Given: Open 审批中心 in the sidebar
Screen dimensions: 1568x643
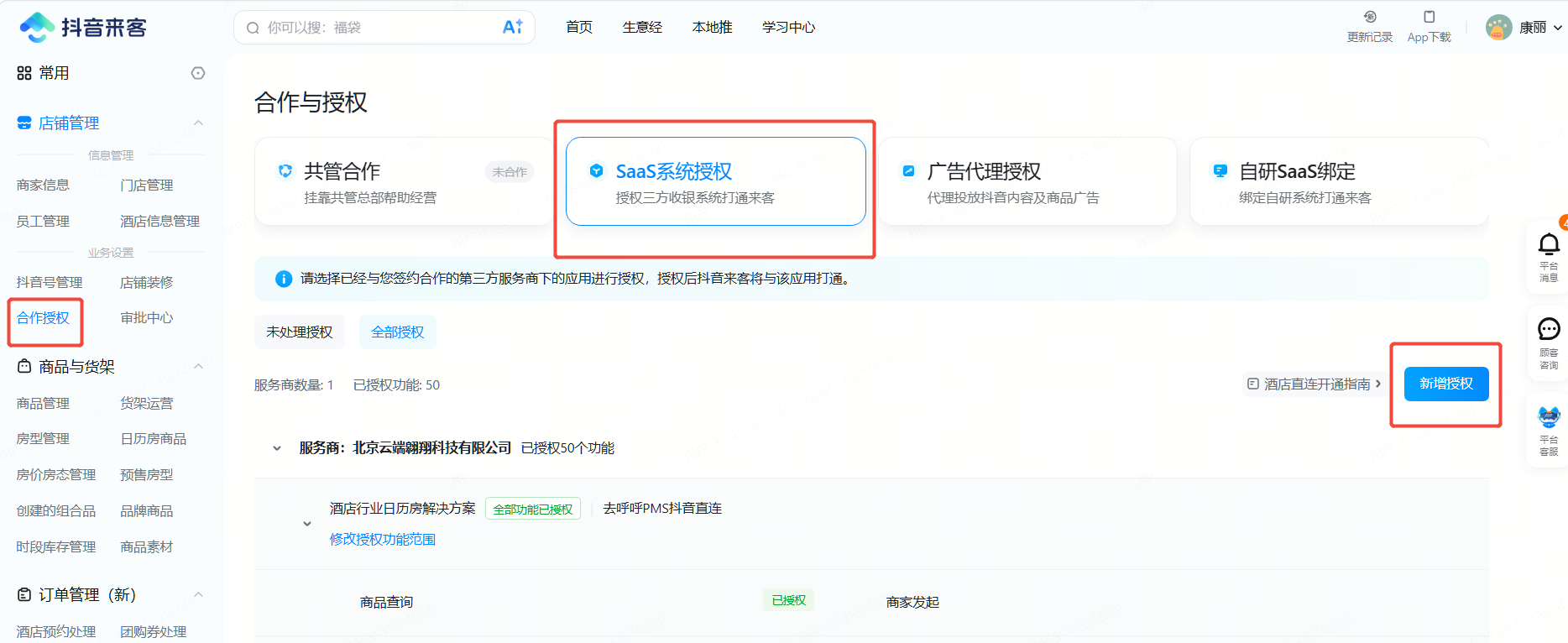Looking at the screenshot, I should pyautogui.click(x=147, y=317).
